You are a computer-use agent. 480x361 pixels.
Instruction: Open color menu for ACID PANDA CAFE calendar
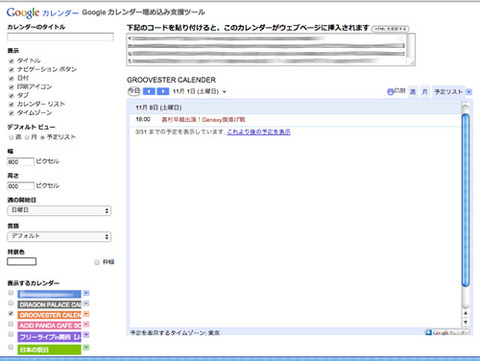86,324
